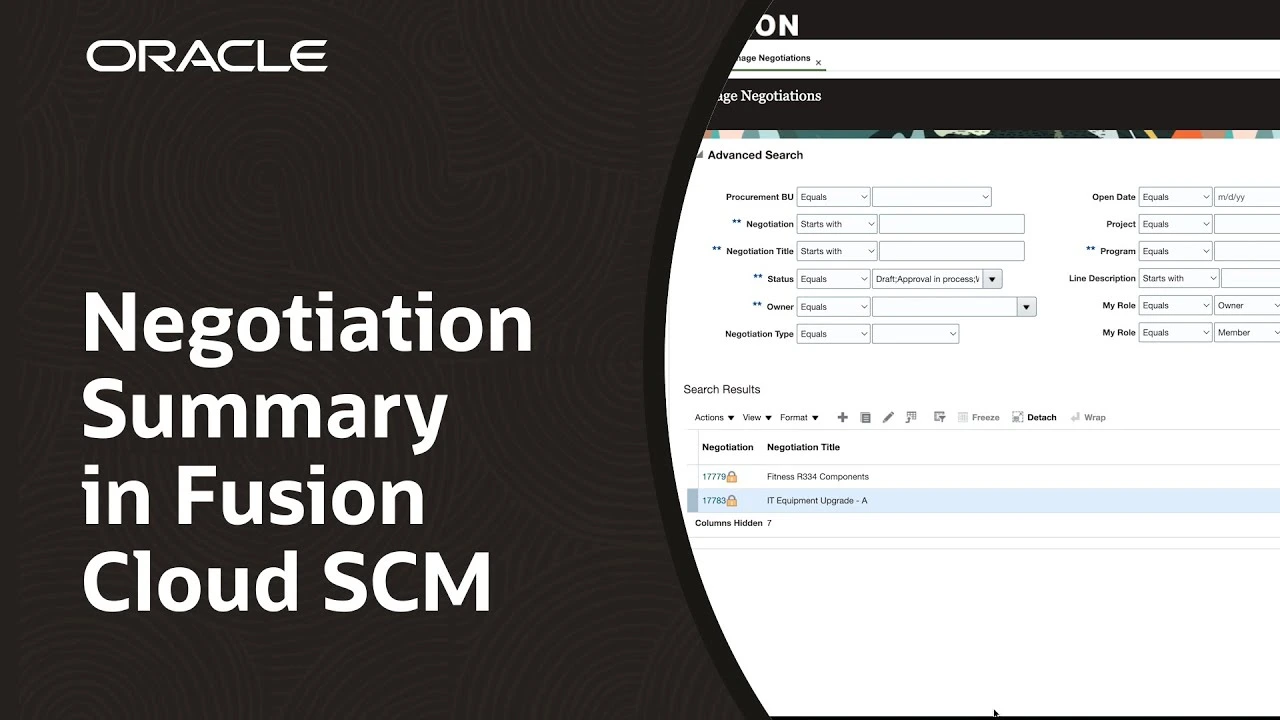Select the Fitness R334 Components row

pos(984,477)
